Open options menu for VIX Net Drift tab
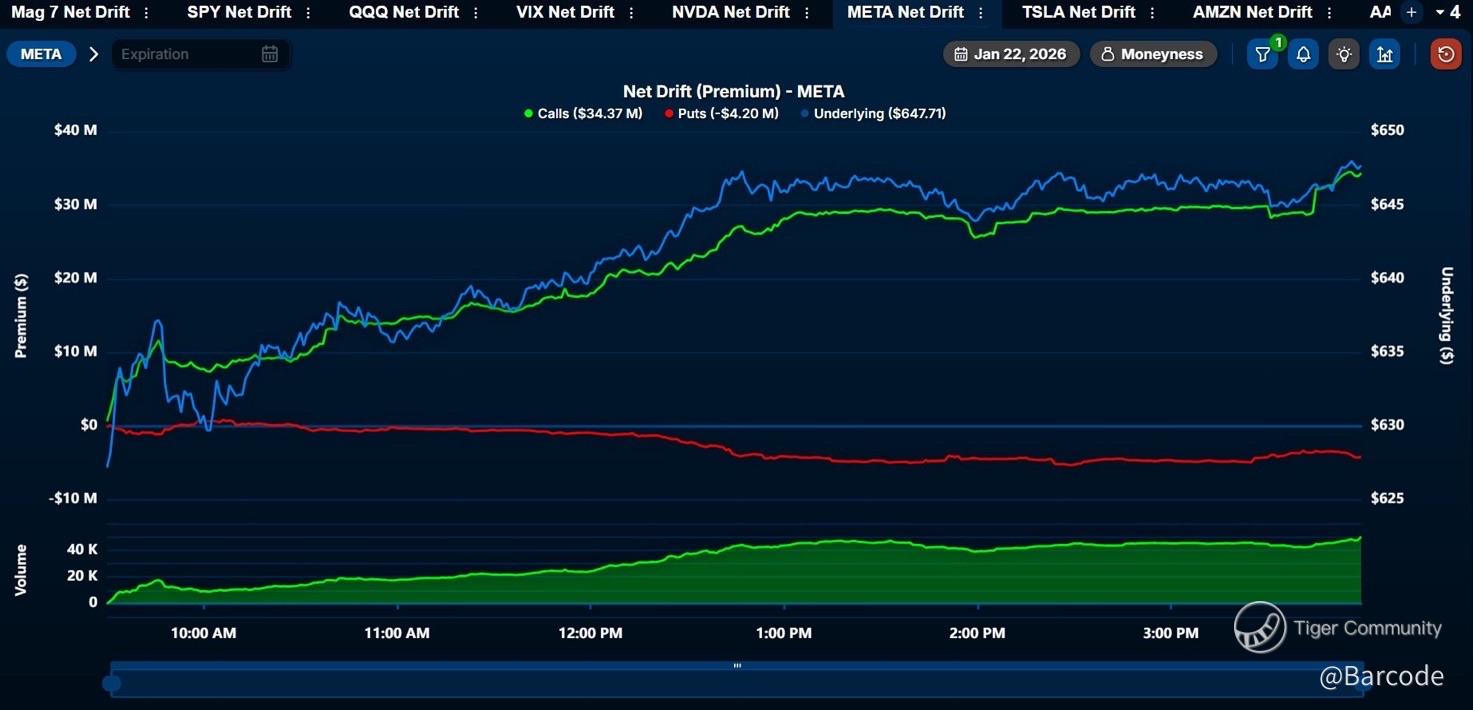 (x=632, y=13)
